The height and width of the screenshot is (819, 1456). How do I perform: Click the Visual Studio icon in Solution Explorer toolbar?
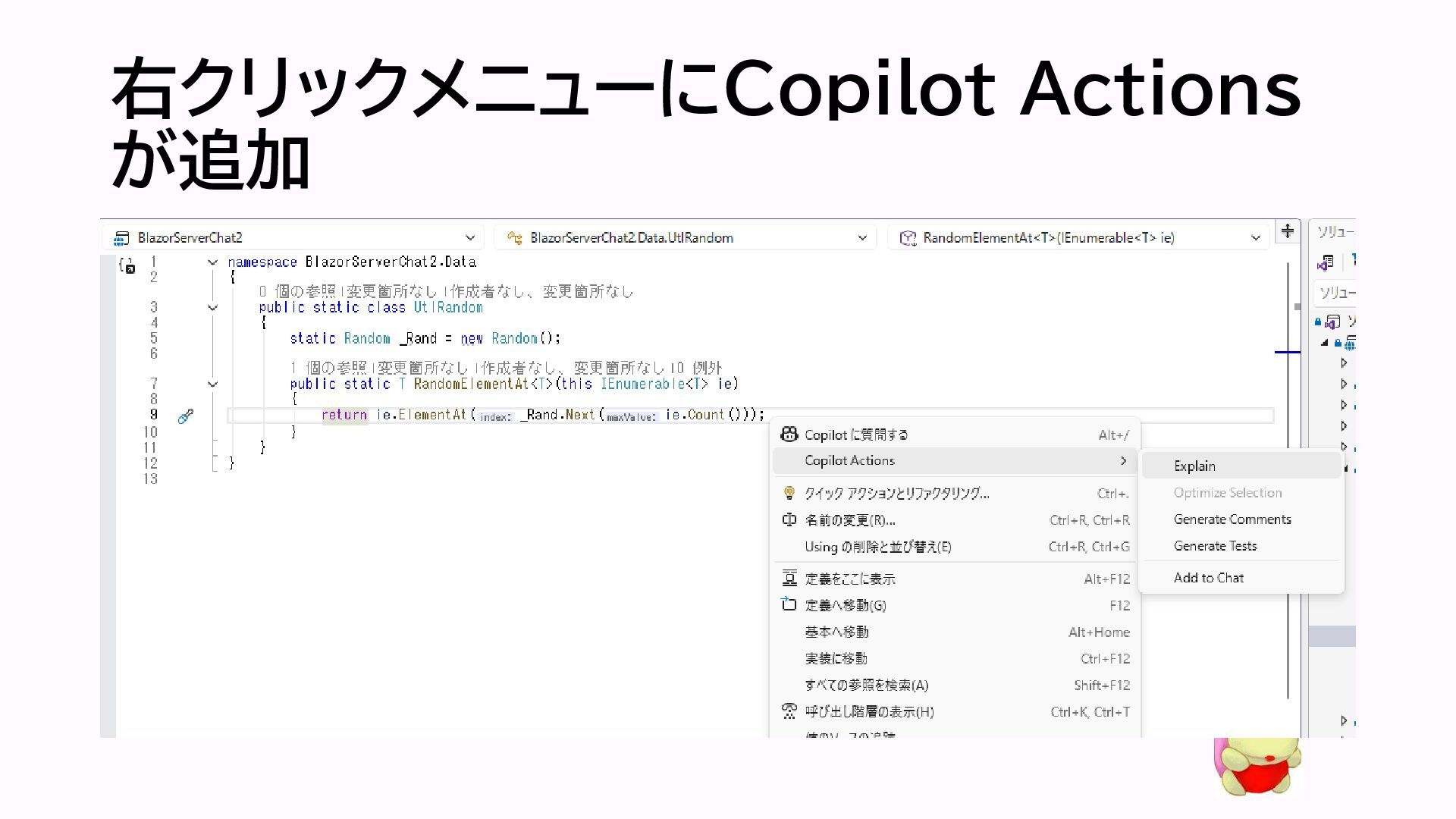pos(1325,262)
